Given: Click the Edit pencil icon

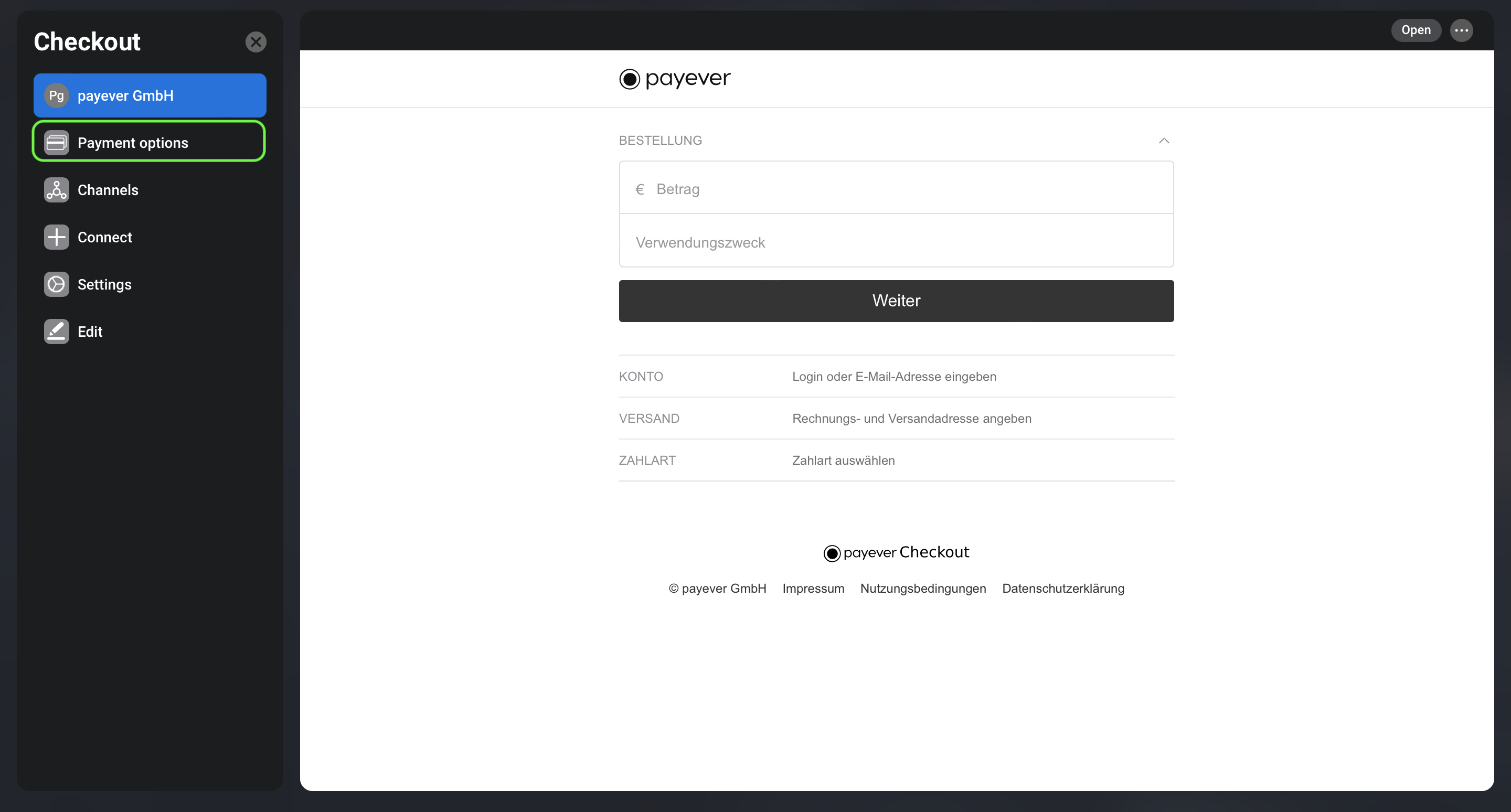Looking at the screenshot, I should click(56, 331).
